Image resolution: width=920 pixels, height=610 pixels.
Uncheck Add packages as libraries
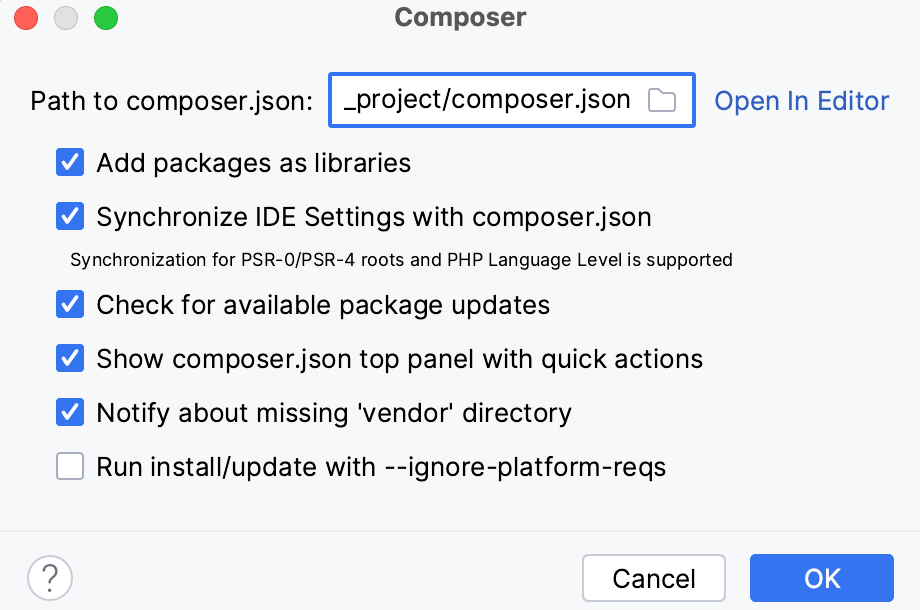coord(70,162)
